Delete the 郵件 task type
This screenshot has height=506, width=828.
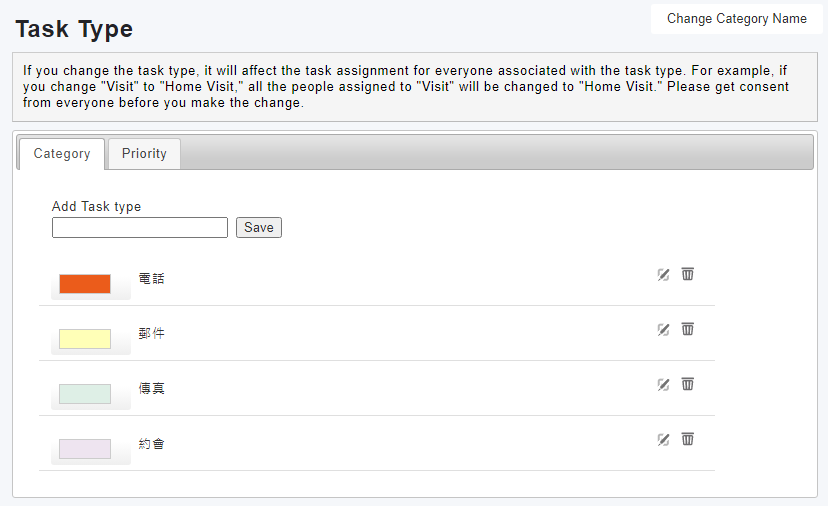[688, 329]
